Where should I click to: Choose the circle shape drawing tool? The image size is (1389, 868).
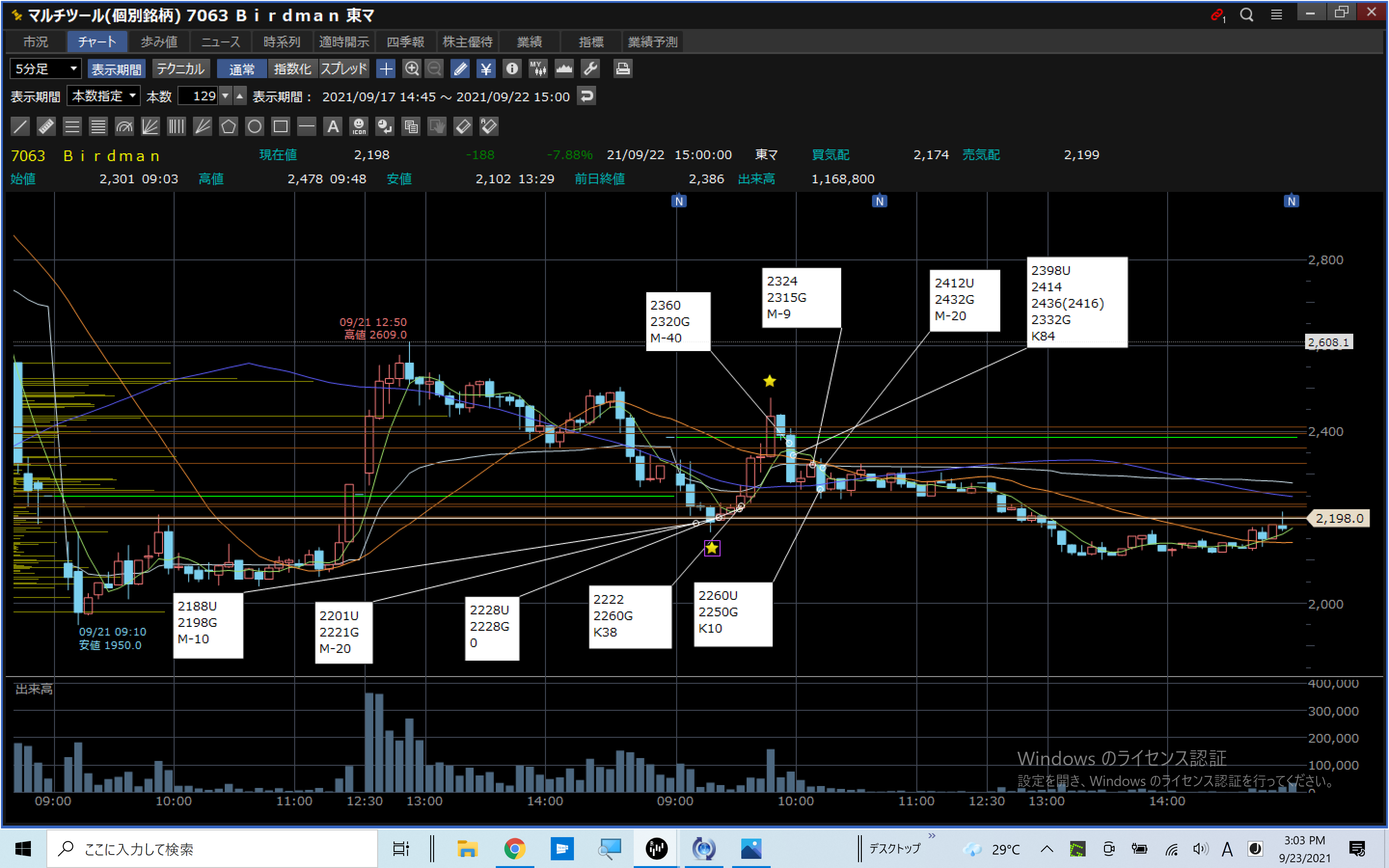point(254,126)
